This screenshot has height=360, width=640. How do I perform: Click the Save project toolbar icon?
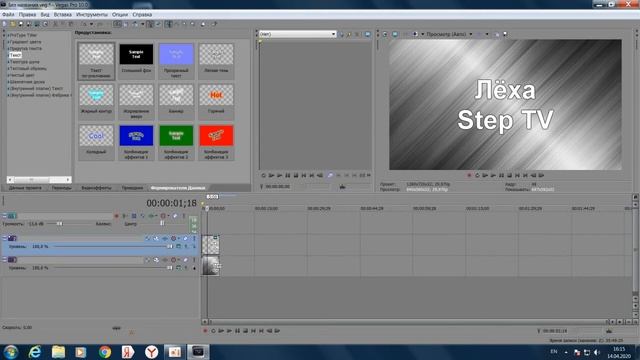point(21,24)
